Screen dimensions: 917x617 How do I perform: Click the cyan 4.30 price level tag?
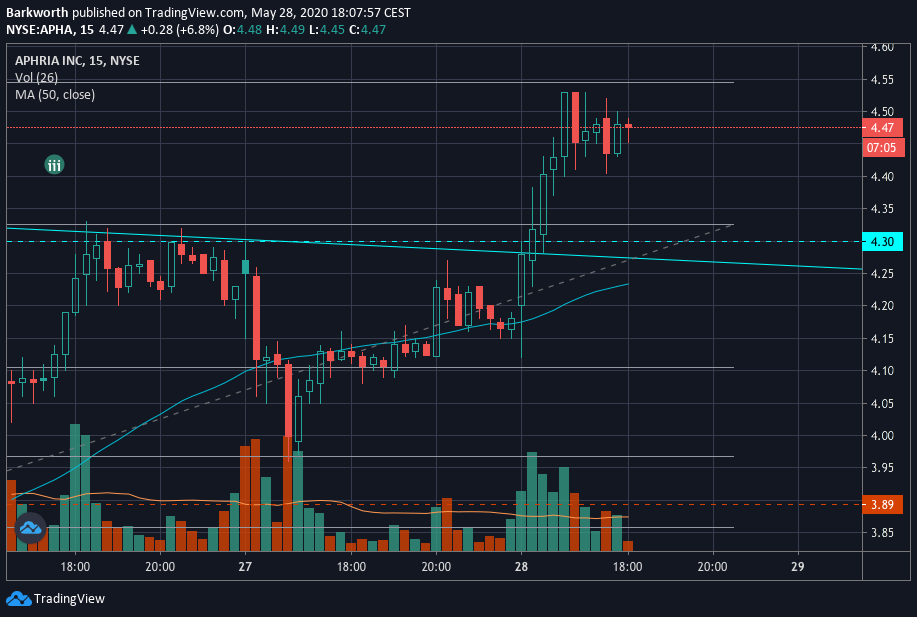click(x=882, y=242)
